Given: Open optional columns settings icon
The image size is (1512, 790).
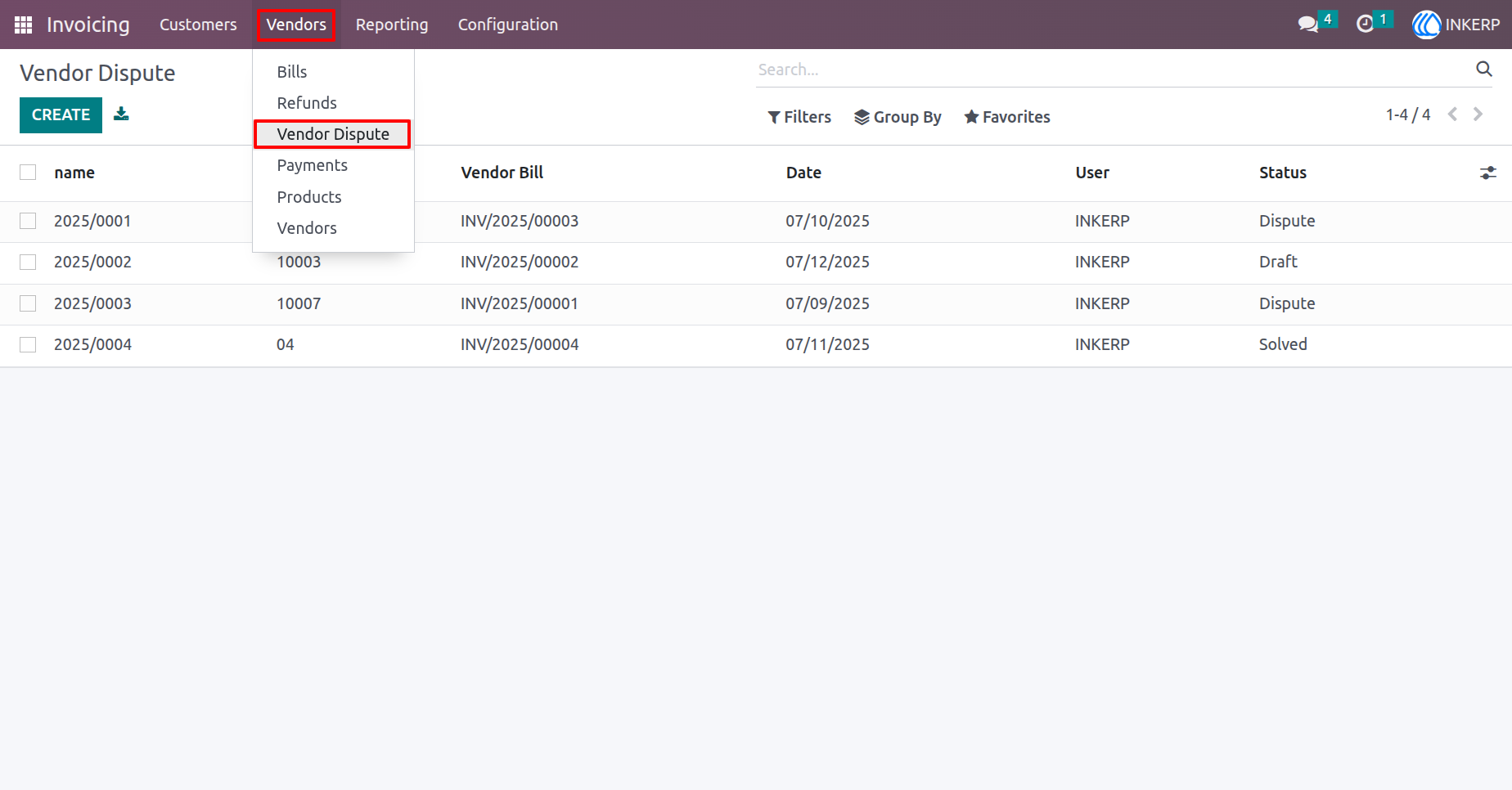Looking at the screenshot, I should 1487,173.
